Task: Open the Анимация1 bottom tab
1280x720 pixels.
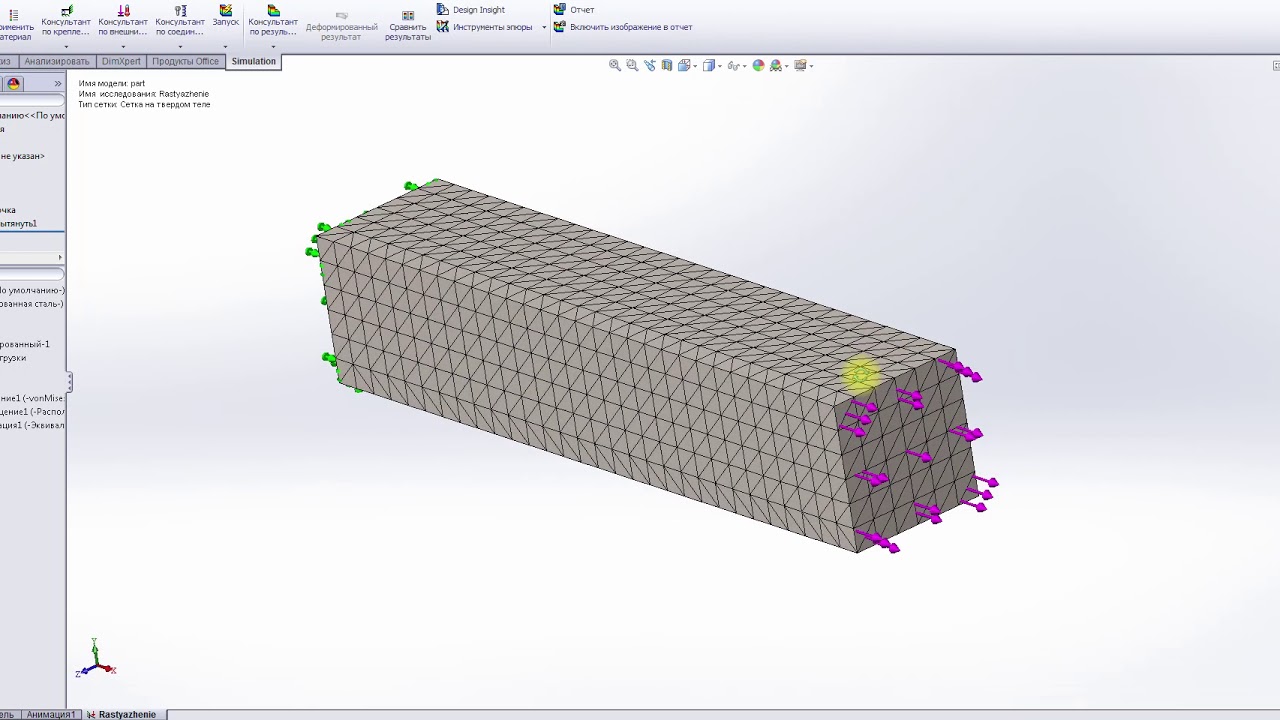Action: [x=51, y=714]
